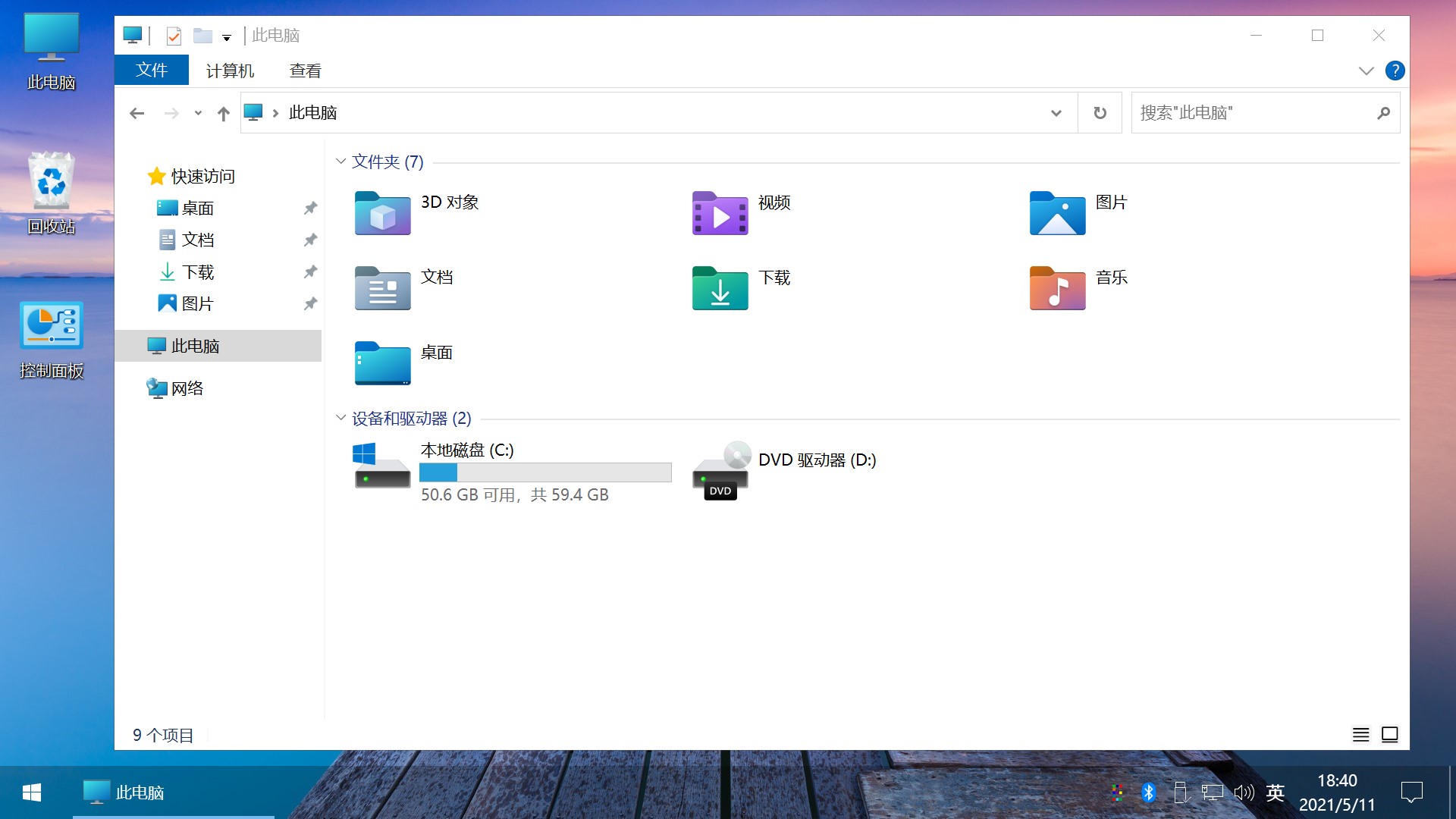Switch to the 查看 ribbon tab
Image resolution: width=1456 pixels, height=819 pixels.
tap(305, 70)
